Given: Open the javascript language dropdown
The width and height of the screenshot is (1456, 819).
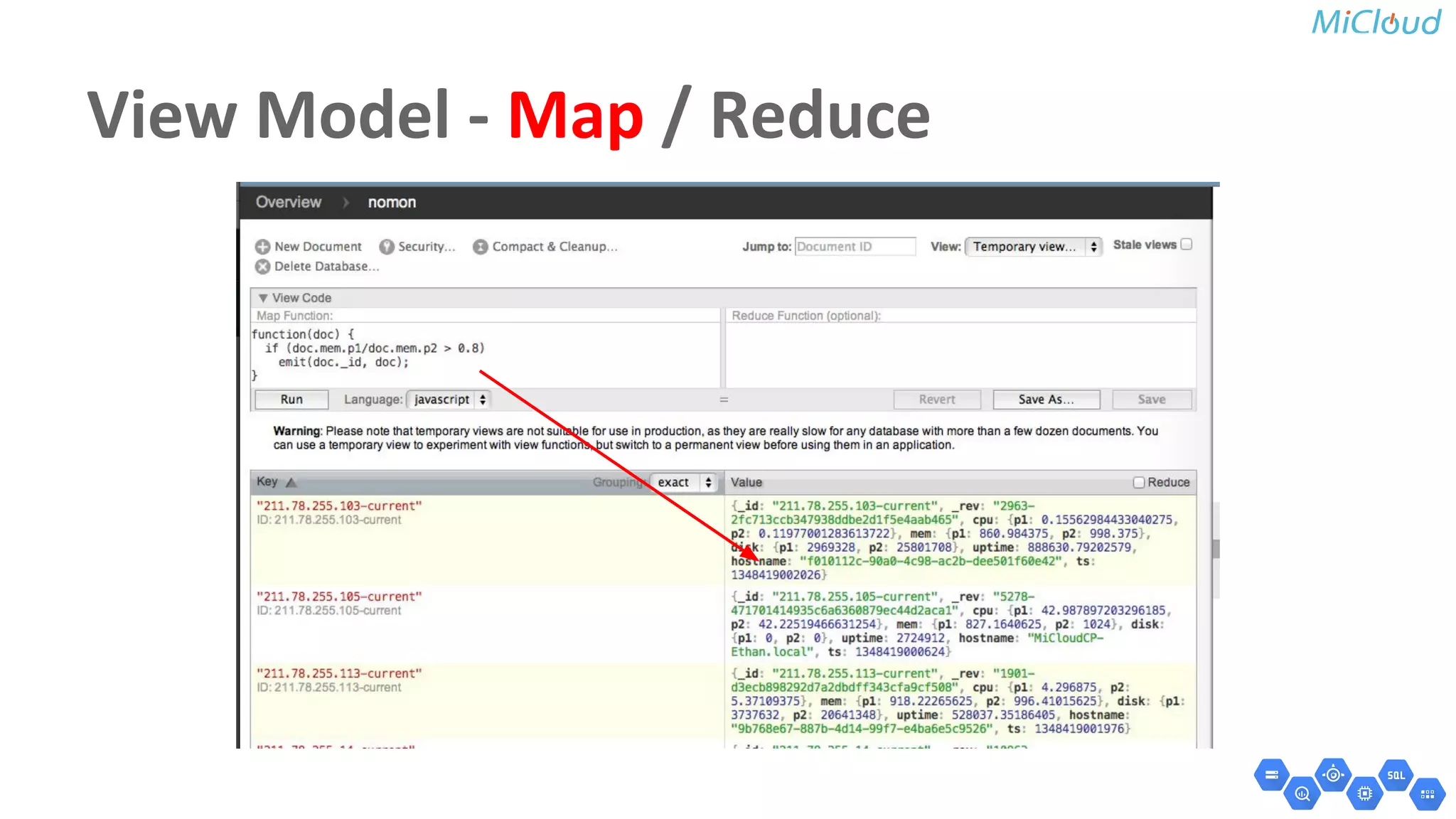Looking at the screenshot, I should pyautogui.click(x=449, y=400).
